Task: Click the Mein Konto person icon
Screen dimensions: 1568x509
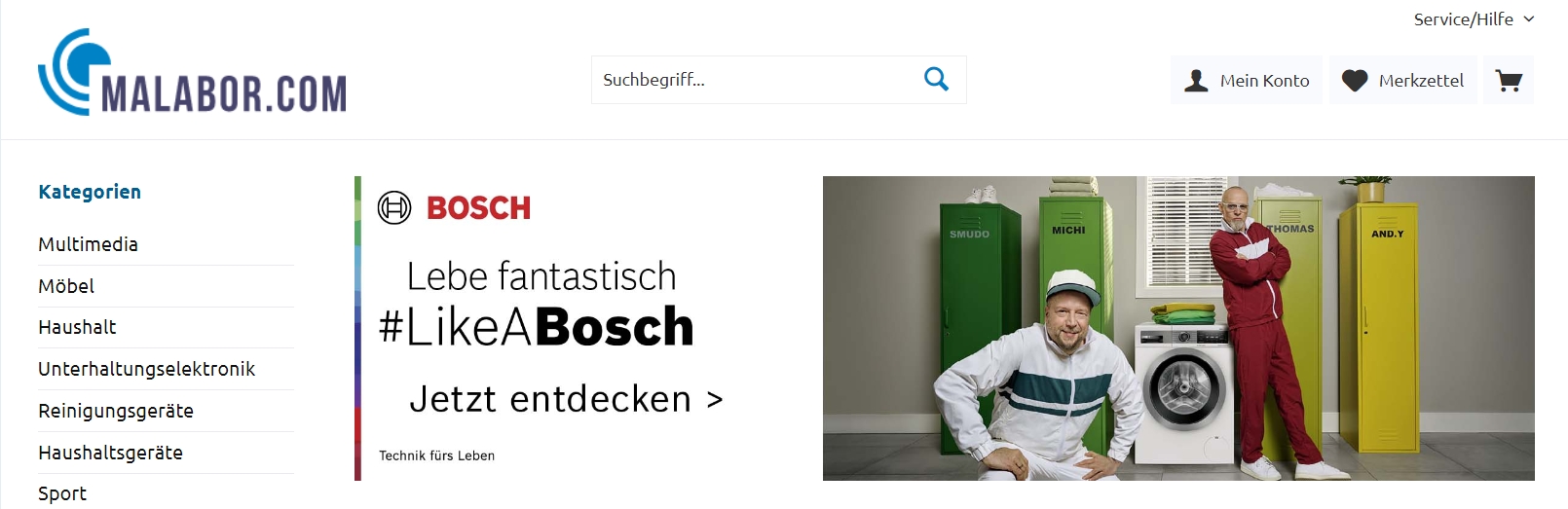Action: [1196, 81]
